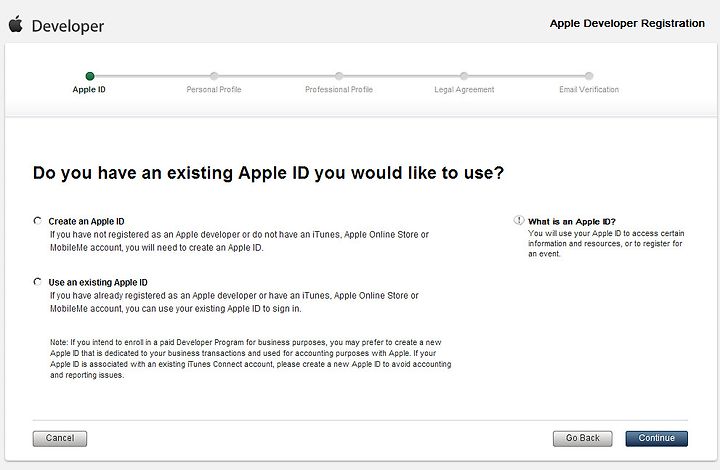The image size is (720, 470).
Task: Click the Continue button
Action: pyautogui.click(x=656, y=438)
